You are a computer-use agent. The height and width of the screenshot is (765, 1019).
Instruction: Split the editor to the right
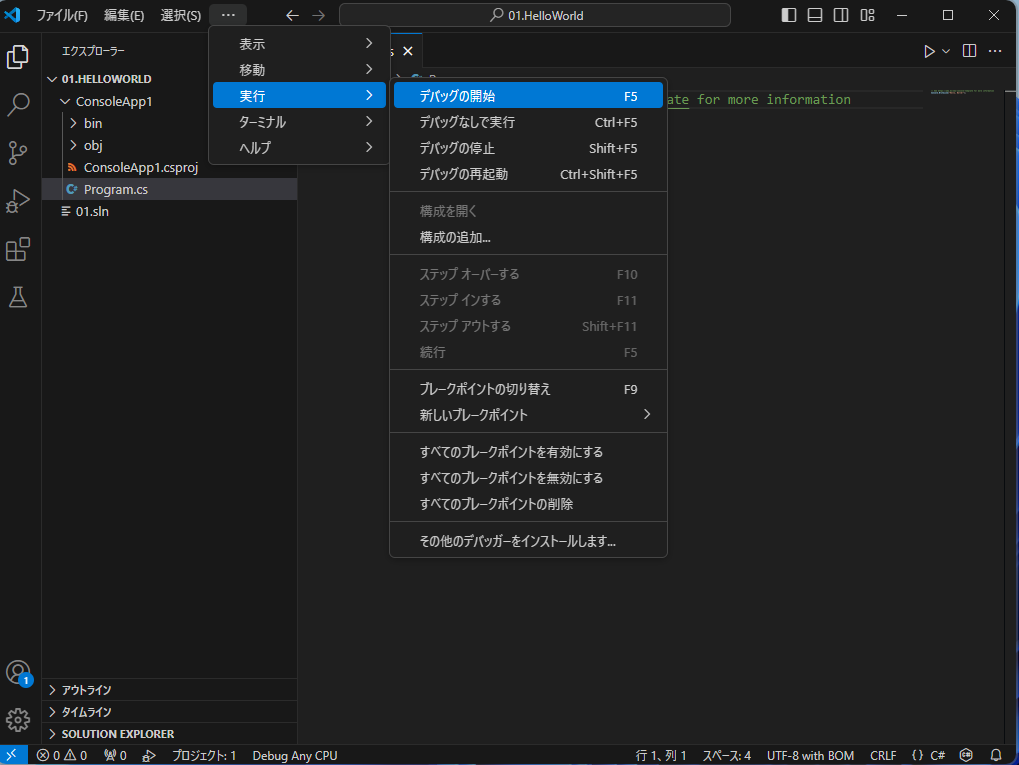(x=969, y=51)
